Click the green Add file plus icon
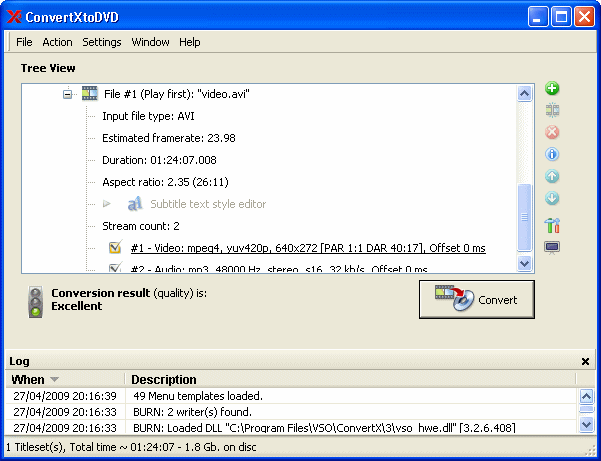The width and height of the screenshot is (601, 461). 552,89
